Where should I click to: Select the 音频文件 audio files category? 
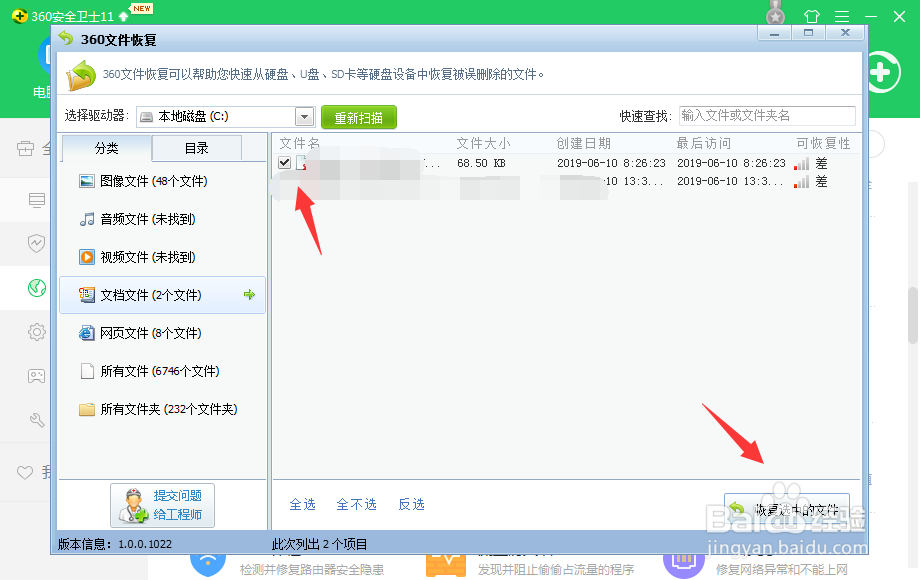140,219
